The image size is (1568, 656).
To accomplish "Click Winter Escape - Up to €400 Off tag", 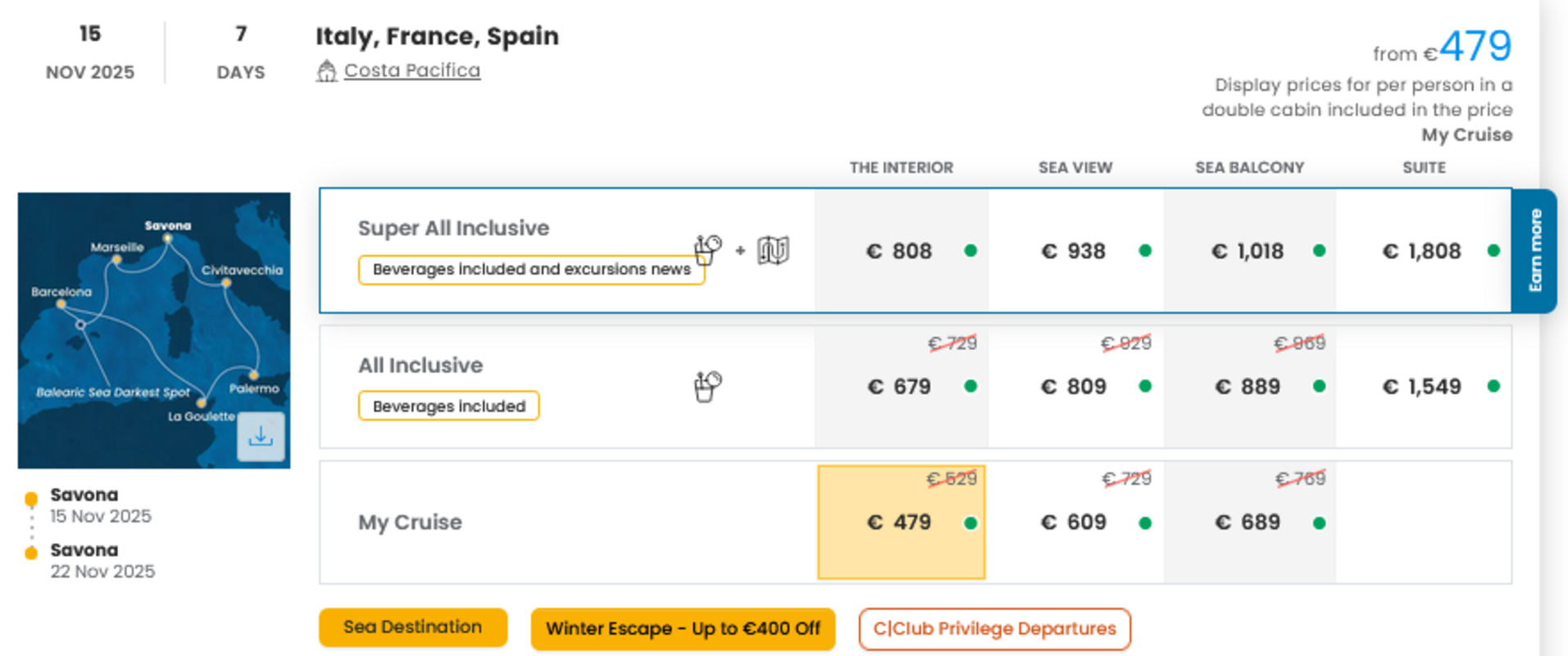I will point(682,629).
